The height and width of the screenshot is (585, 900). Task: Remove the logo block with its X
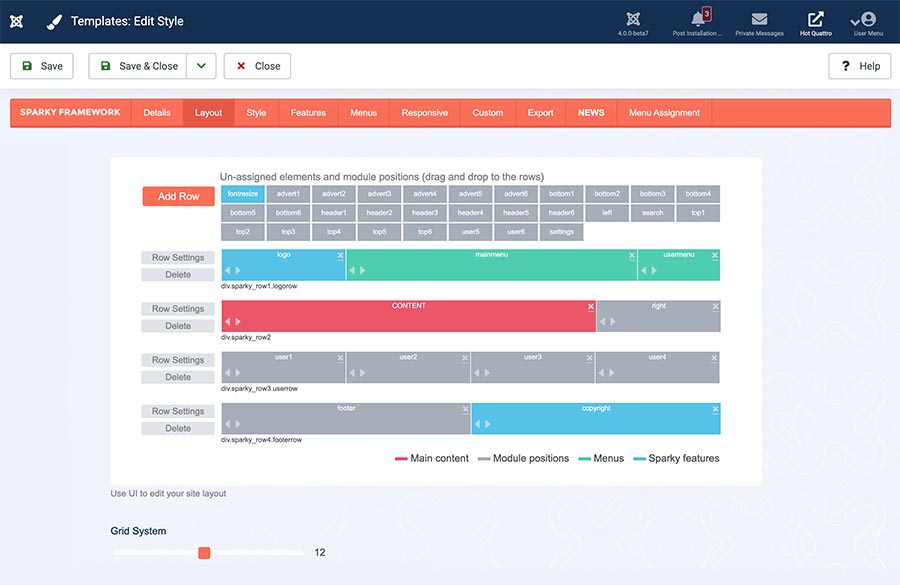click(340, 255)
